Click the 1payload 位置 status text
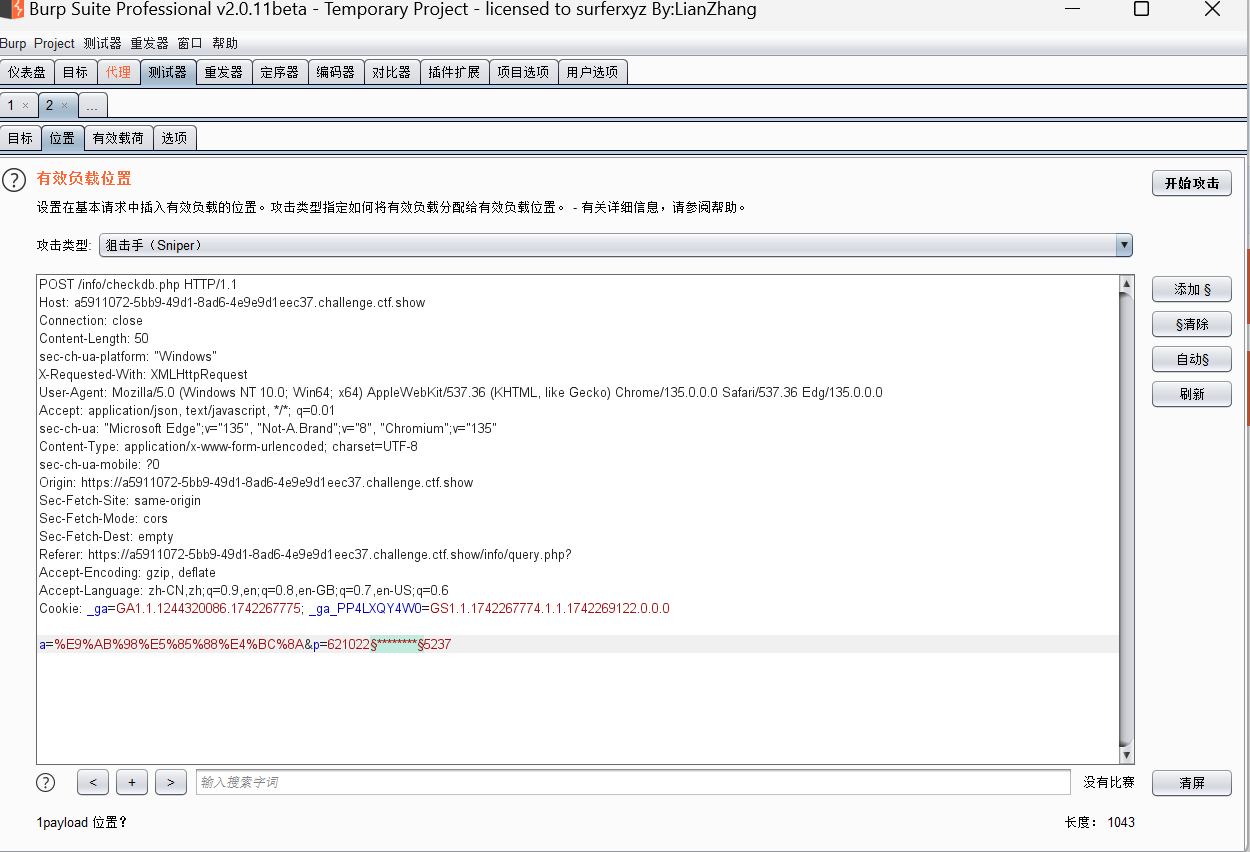 pyautogui.click(x=82, y=822)
